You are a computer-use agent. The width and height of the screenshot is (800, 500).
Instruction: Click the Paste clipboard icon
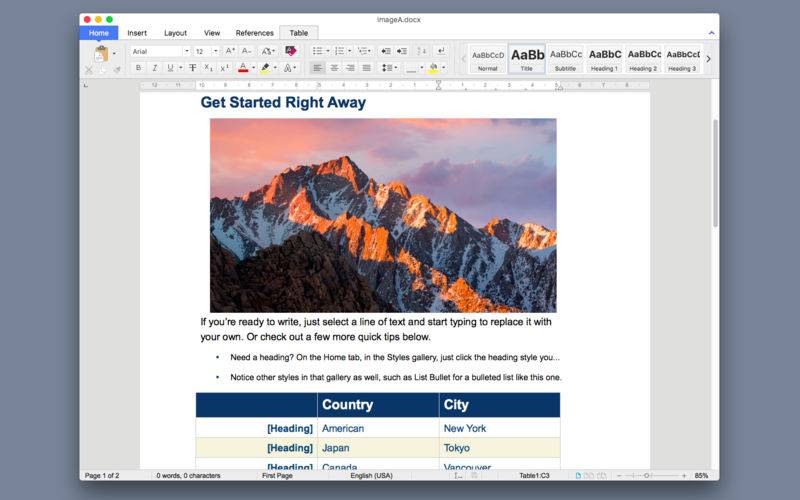tap(101, 54)
